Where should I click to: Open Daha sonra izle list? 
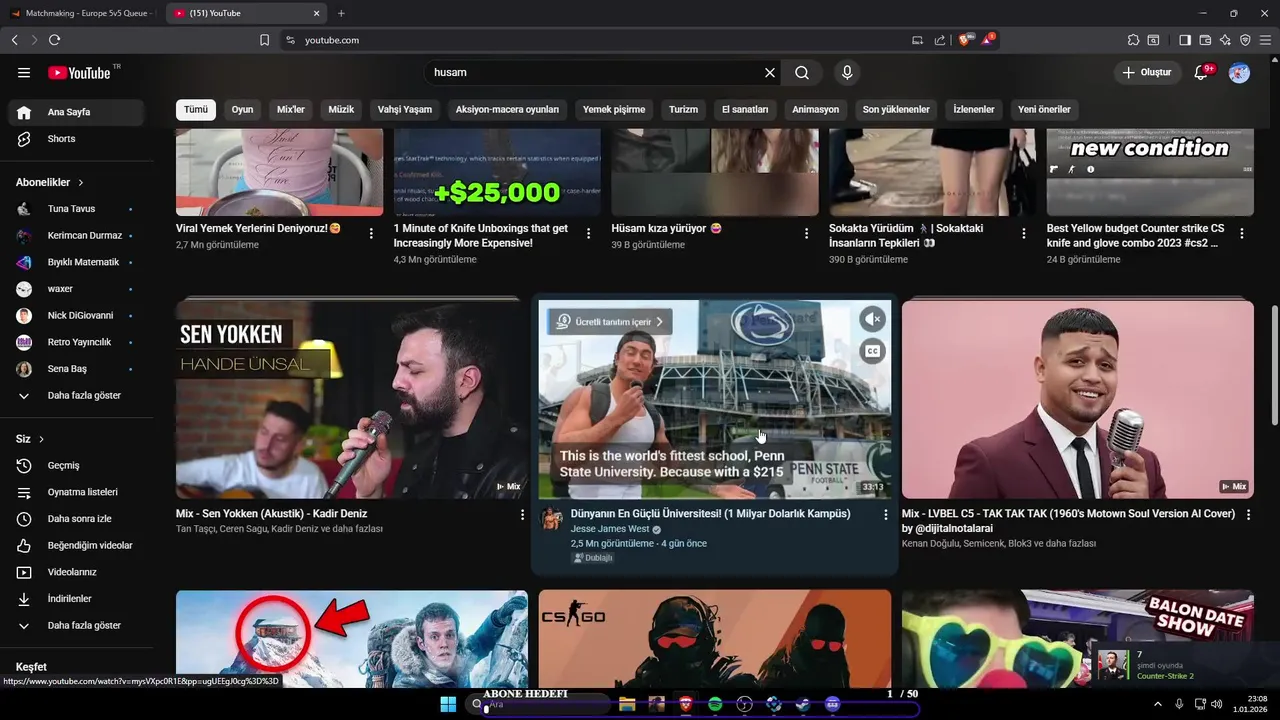[77, 519]
